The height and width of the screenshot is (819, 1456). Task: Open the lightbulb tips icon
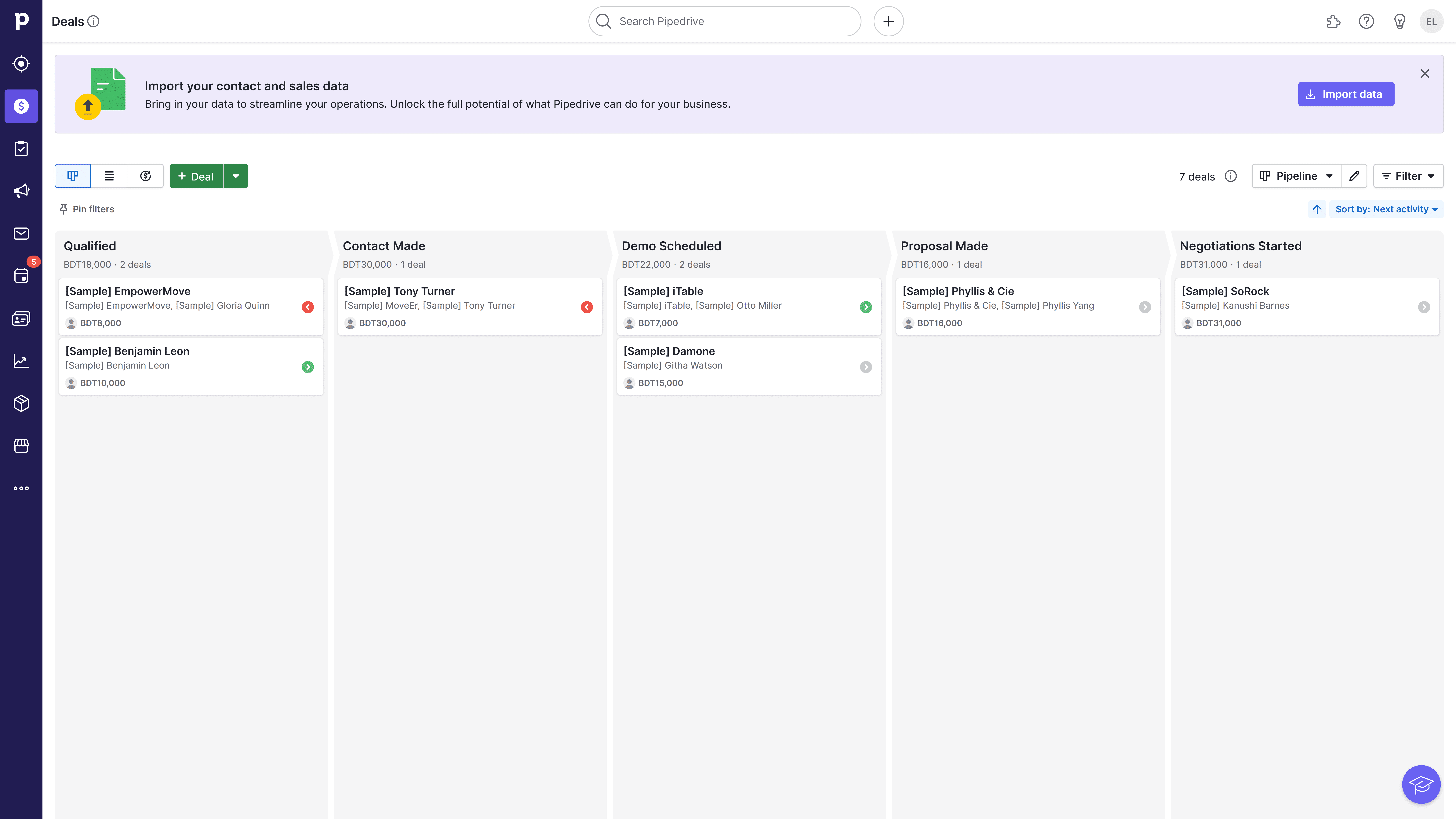(x=1400, y=21)
